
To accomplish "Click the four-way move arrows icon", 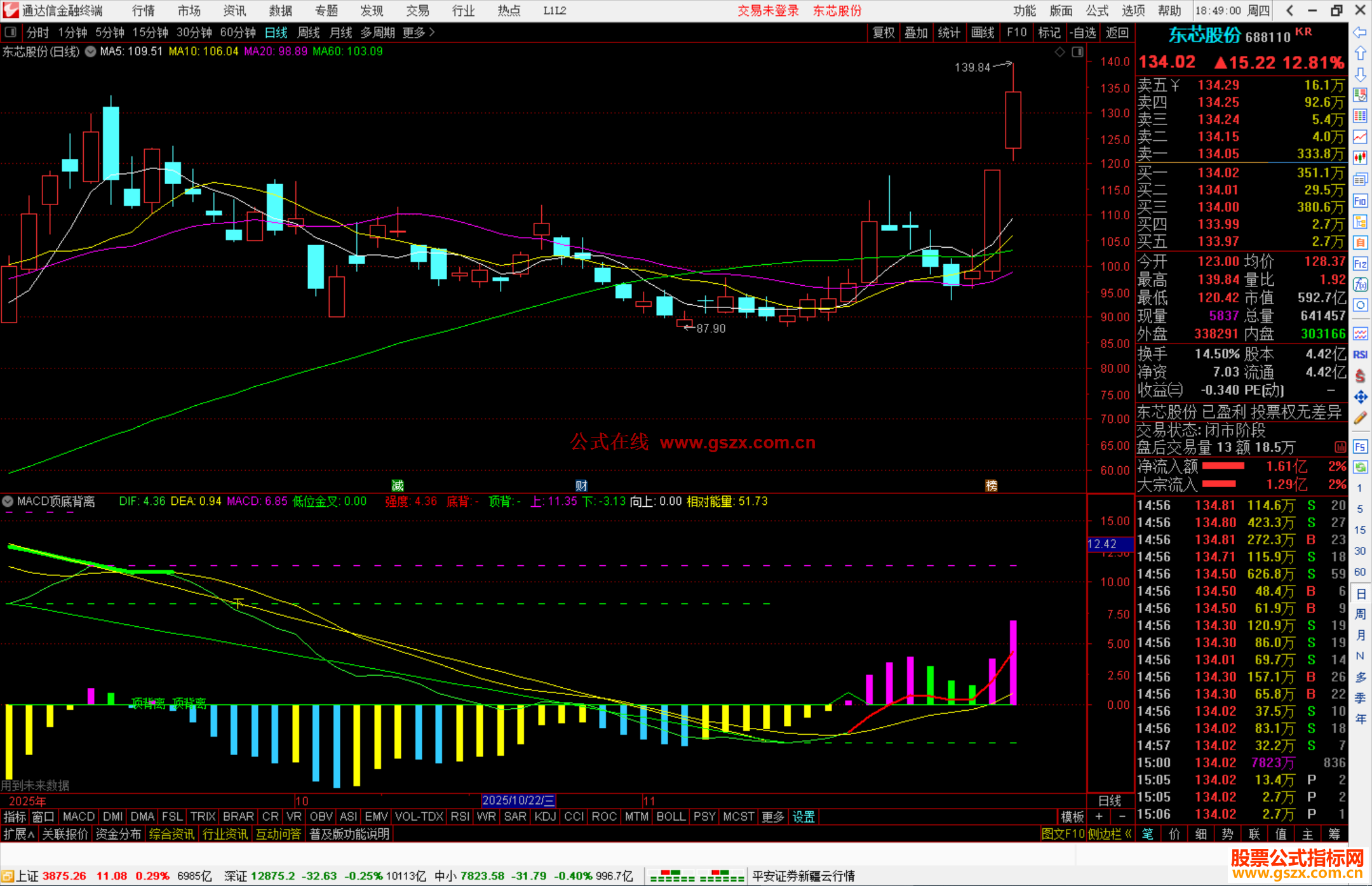I will [x=1360, y=397].
